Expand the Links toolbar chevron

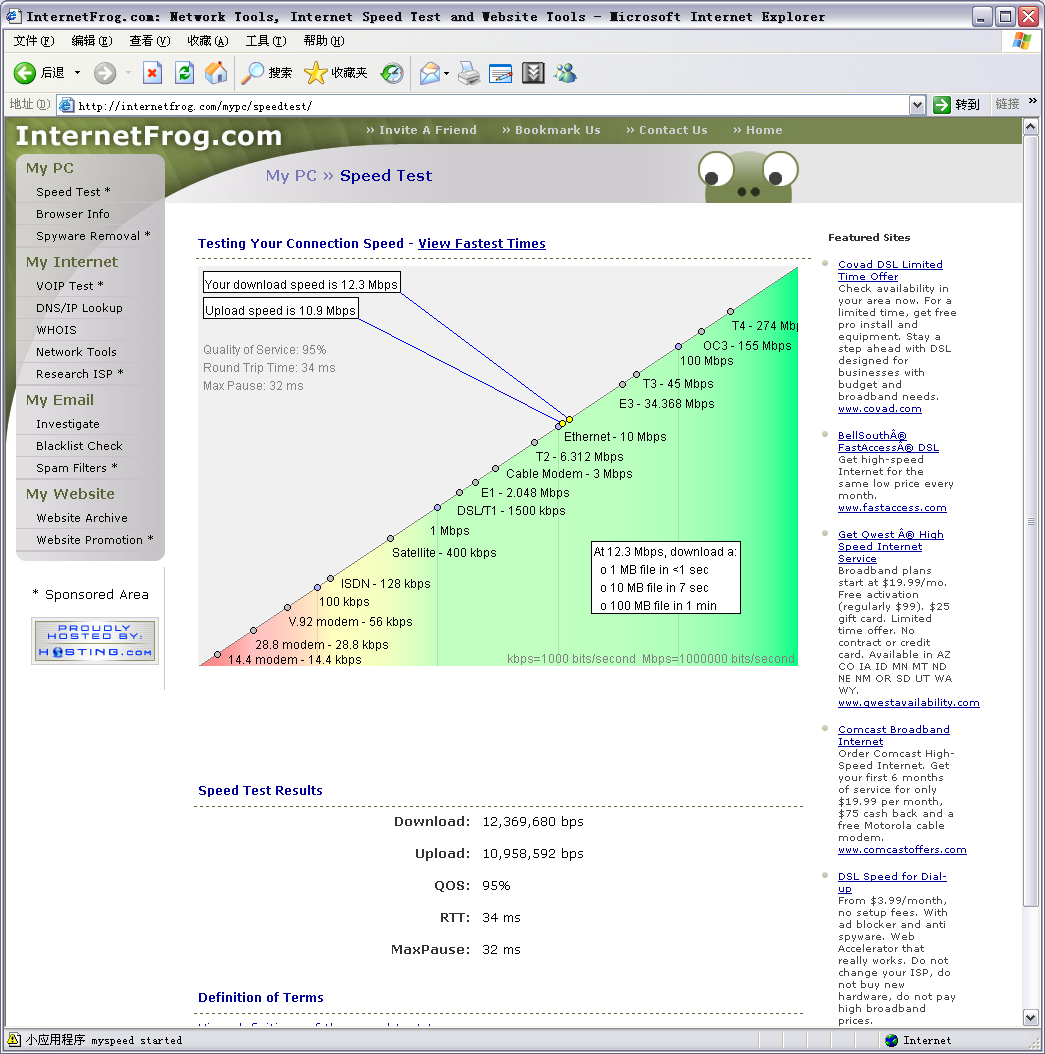1033,101
